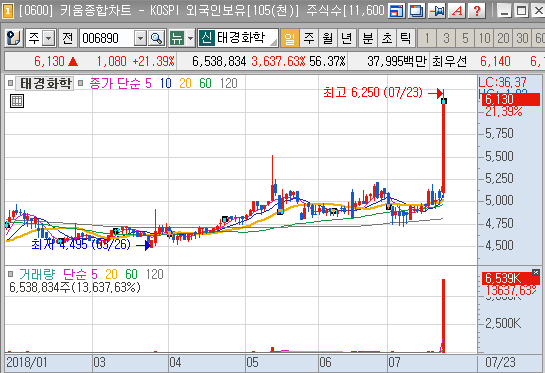Toggle the pin window icon

click(x=437, y=11)
